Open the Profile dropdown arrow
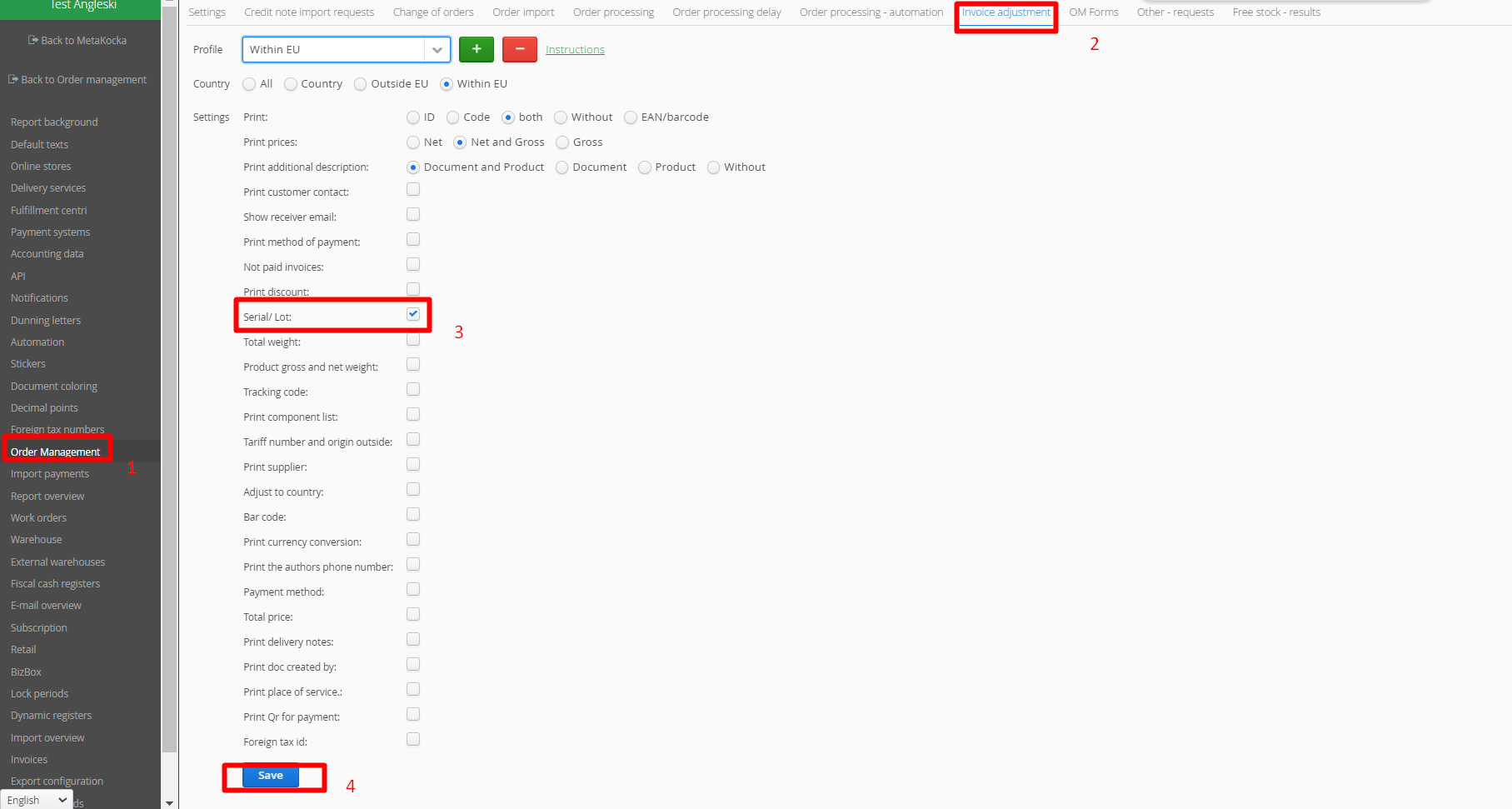The width and height of the screenshot is (1512, 809). 437,50
